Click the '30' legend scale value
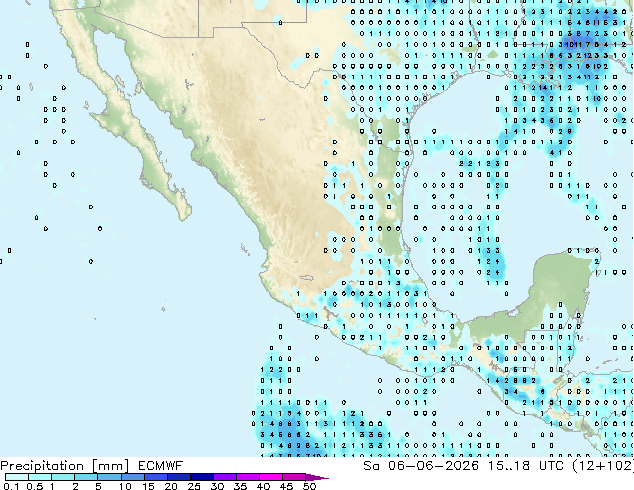The image size is (634, 490). tap(217, 486)
